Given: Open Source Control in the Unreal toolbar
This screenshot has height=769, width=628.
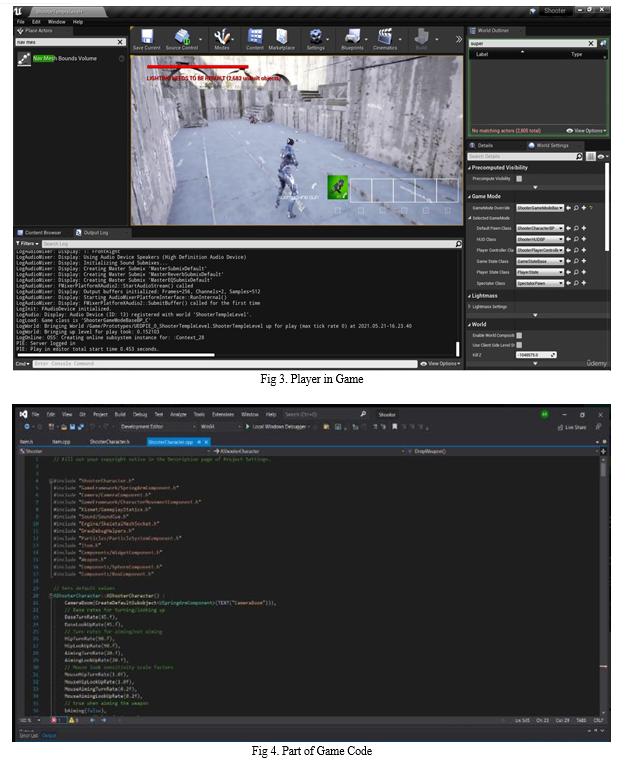Looking at the screenshot, I should (x=182, y=40).
